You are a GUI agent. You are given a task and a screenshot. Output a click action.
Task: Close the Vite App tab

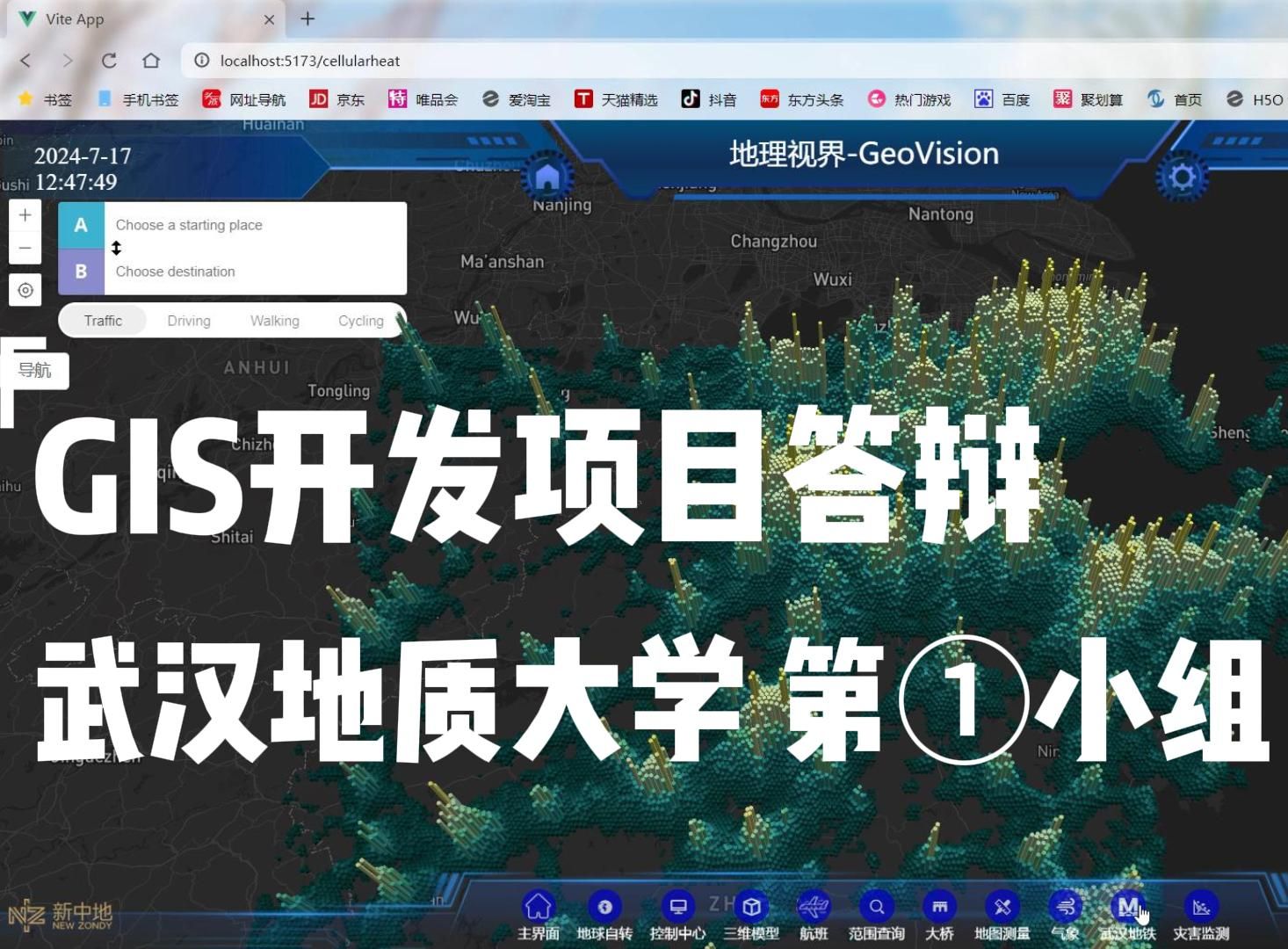click(269, 19)
